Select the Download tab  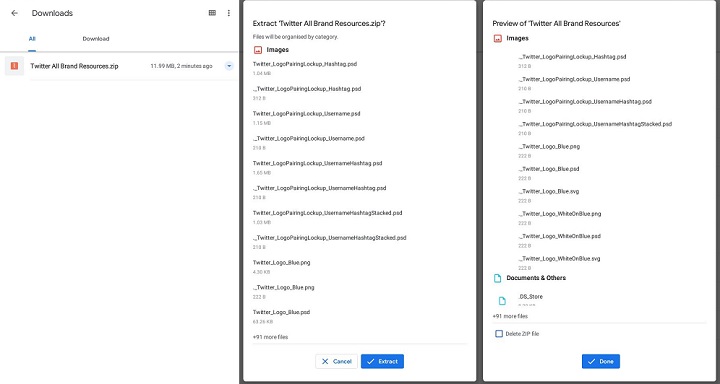click(96, 39)
